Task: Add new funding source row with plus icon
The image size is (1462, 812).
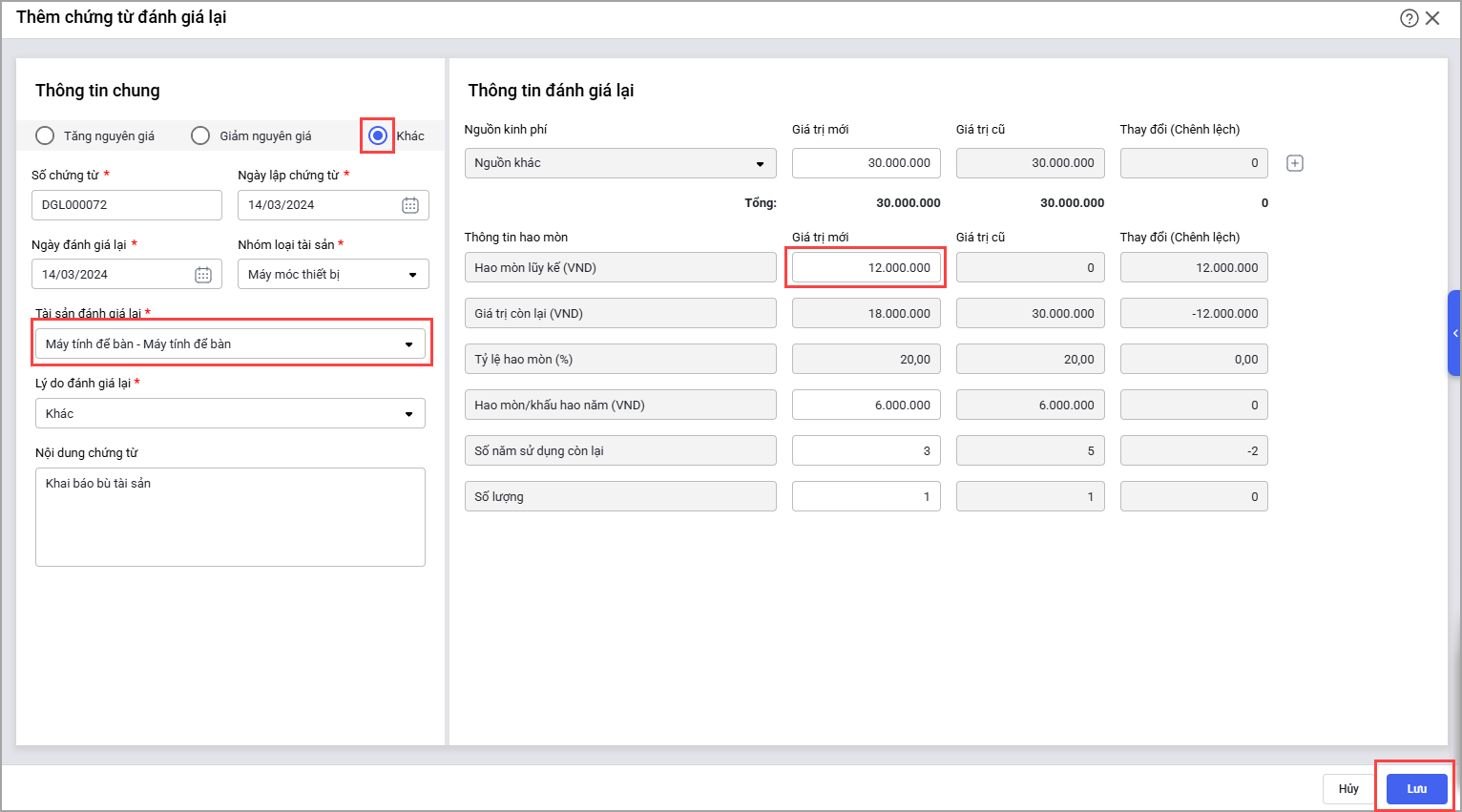Action: 1295,163
